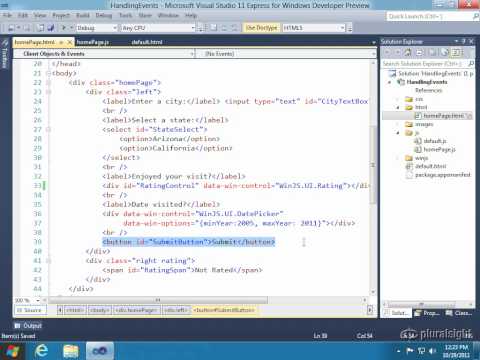The width and height of the screenshot is (480, 360).
Task: Open the Build menu
Action: click(83, 15)
